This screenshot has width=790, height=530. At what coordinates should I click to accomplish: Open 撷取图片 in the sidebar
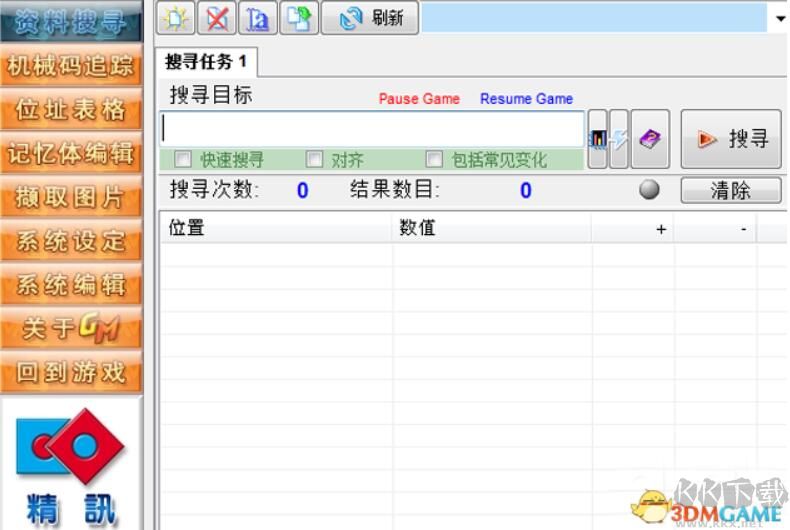click(x=71, y=197)
